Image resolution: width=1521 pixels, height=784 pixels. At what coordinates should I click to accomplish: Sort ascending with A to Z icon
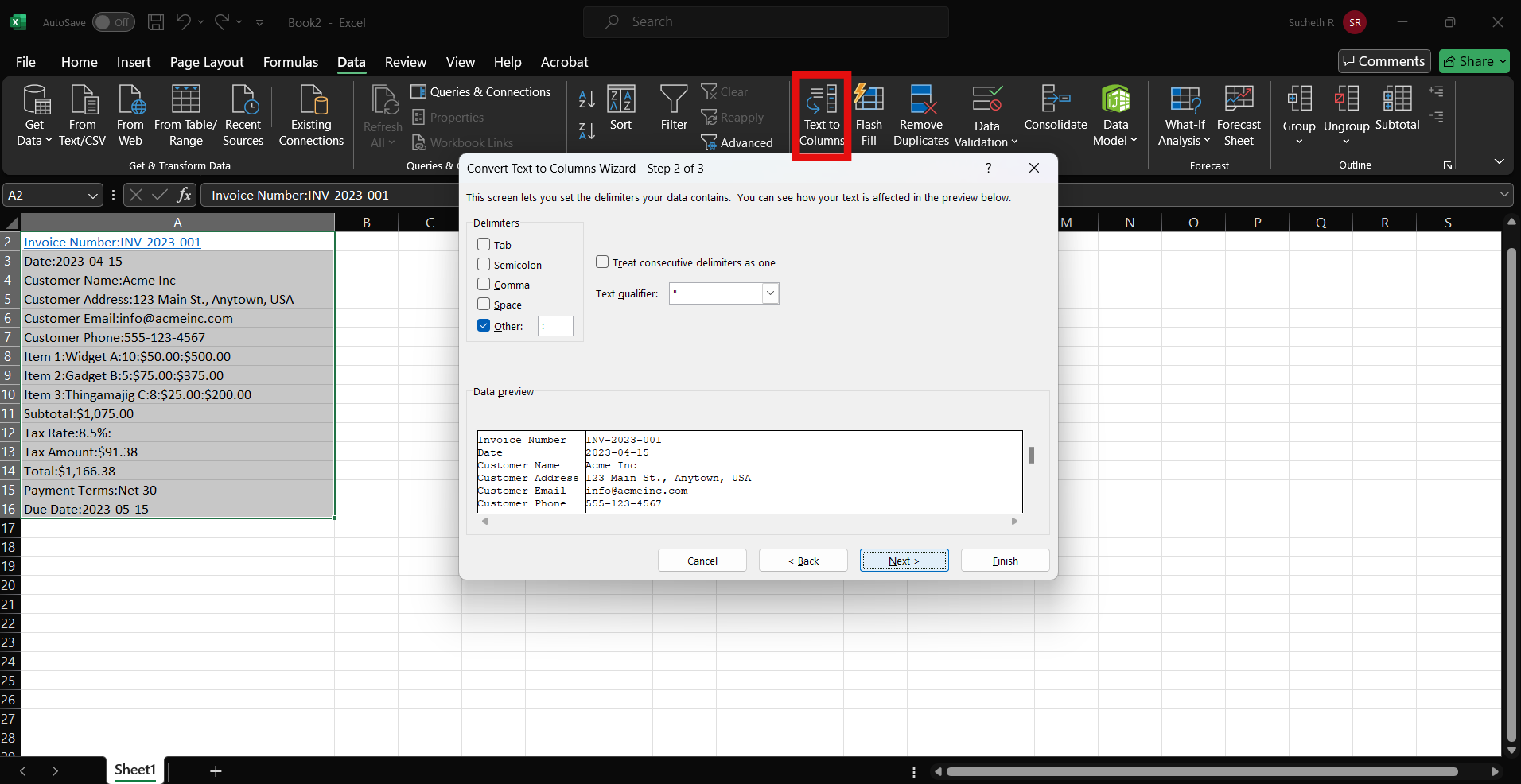[586, 100]
